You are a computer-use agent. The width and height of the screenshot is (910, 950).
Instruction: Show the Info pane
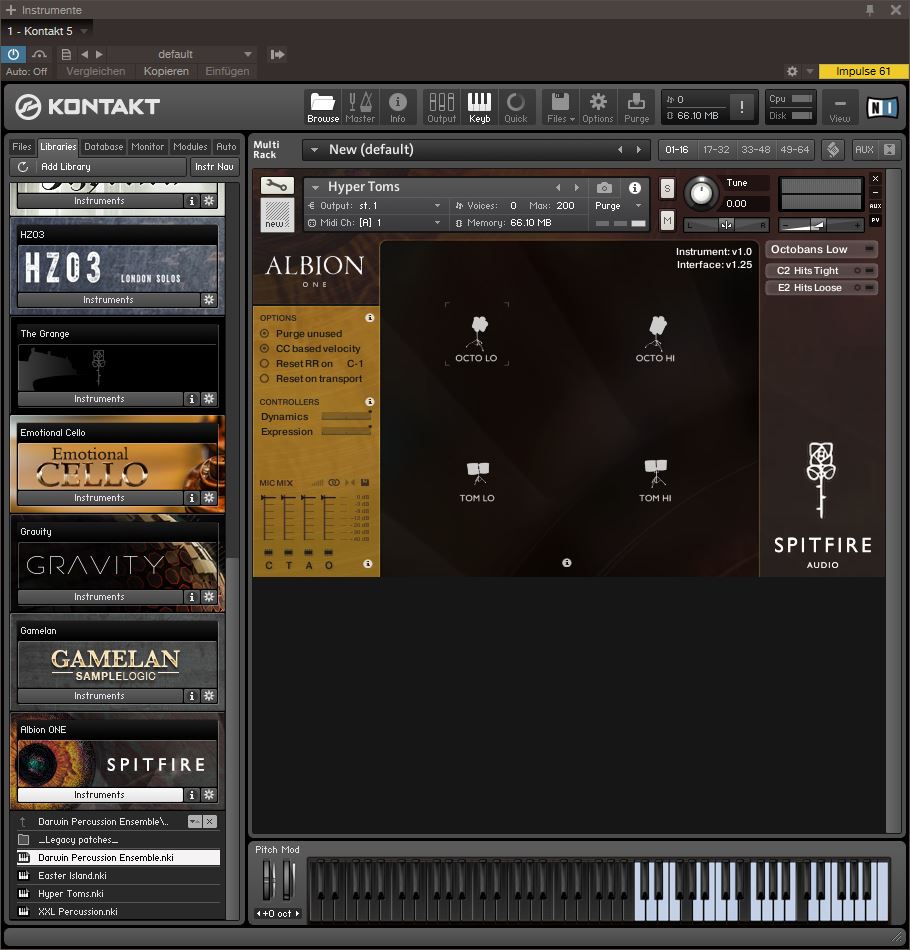[397, 107]
